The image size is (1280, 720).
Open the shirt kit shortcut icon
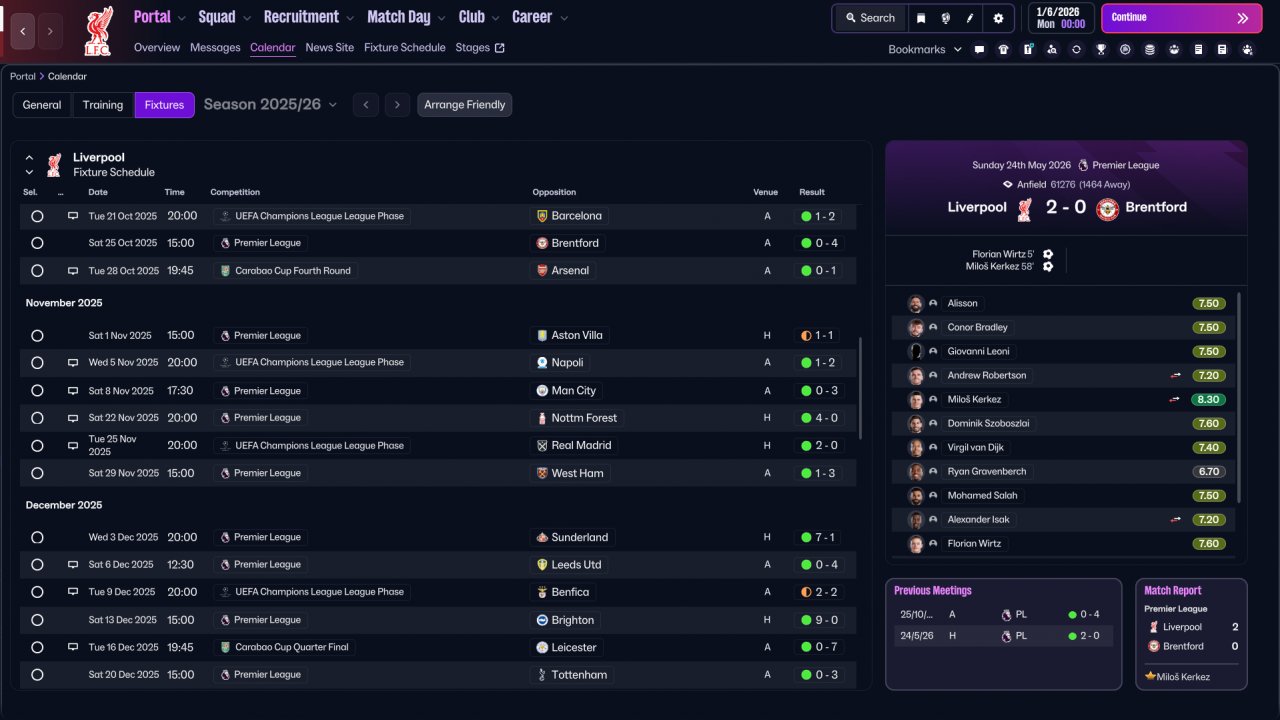pos(1004,49)
